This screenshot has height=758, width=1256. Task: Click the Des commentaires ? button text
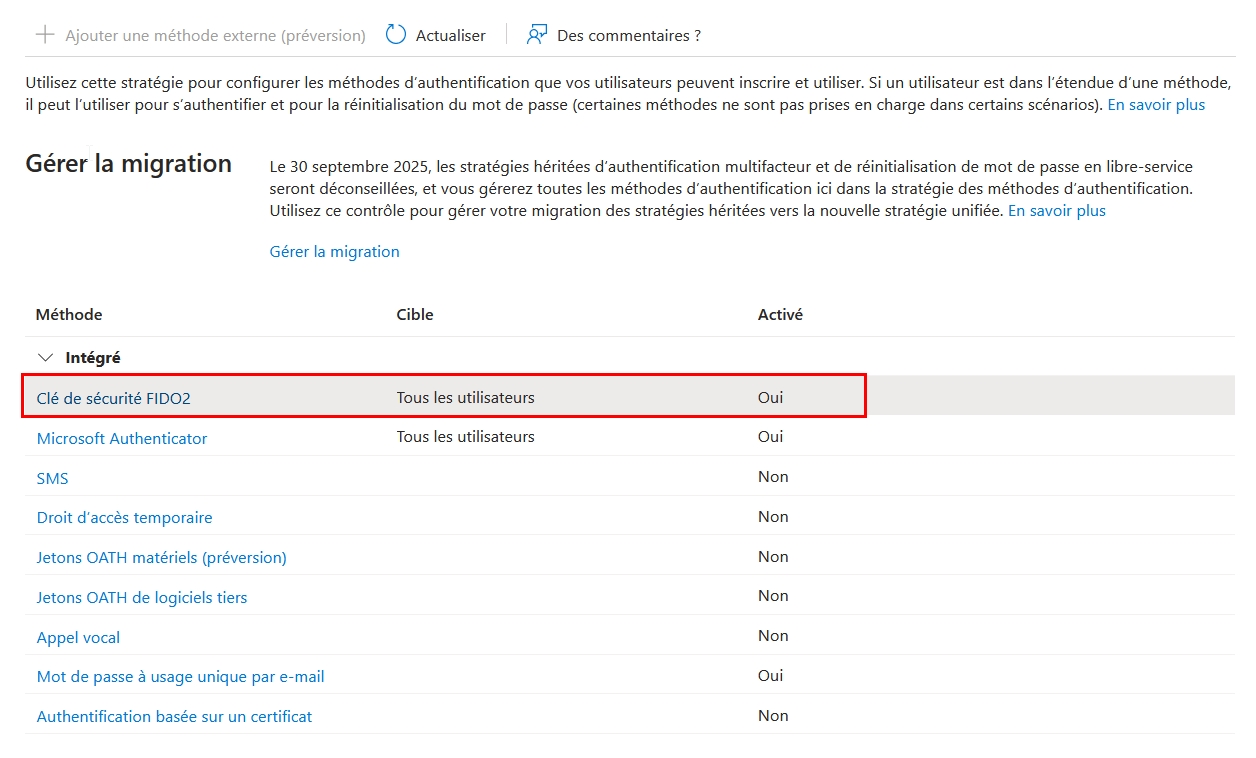pos(629,36)
